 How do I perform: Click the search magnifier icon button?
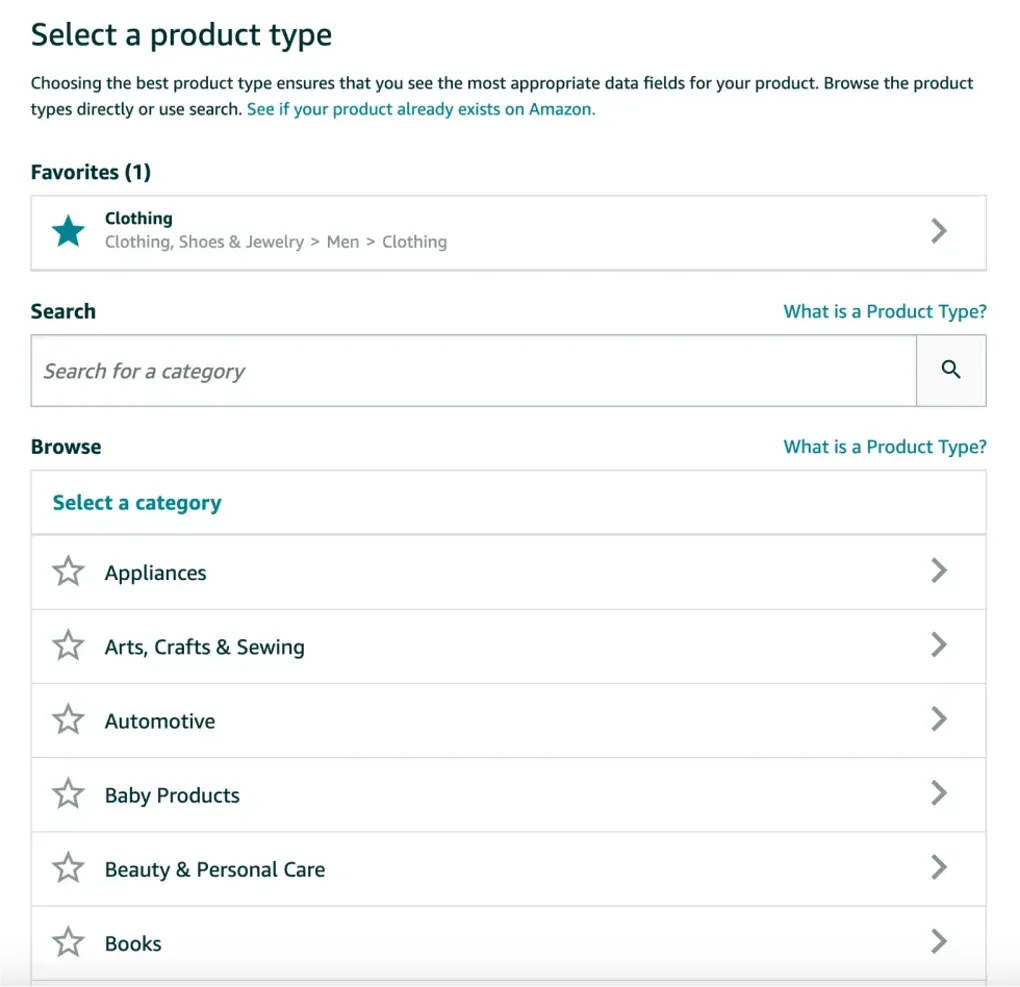point(951,370)
